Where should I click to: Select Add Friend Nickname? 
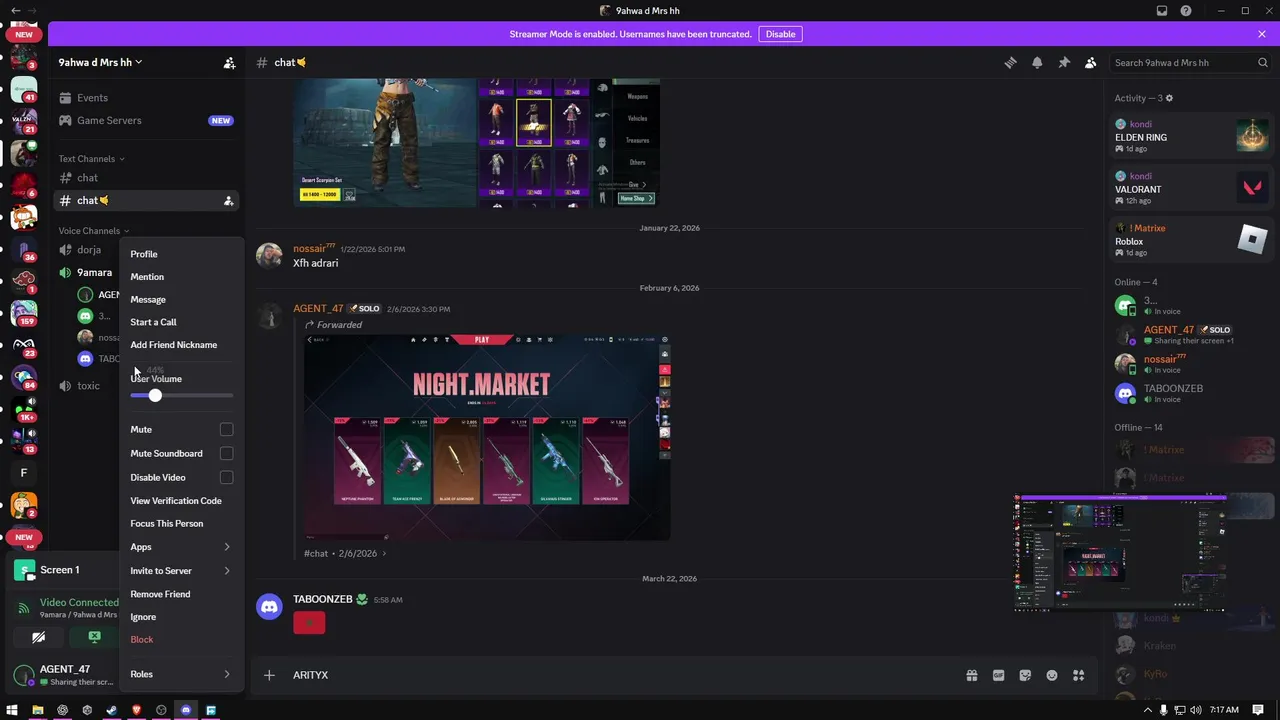pos(182,345)
